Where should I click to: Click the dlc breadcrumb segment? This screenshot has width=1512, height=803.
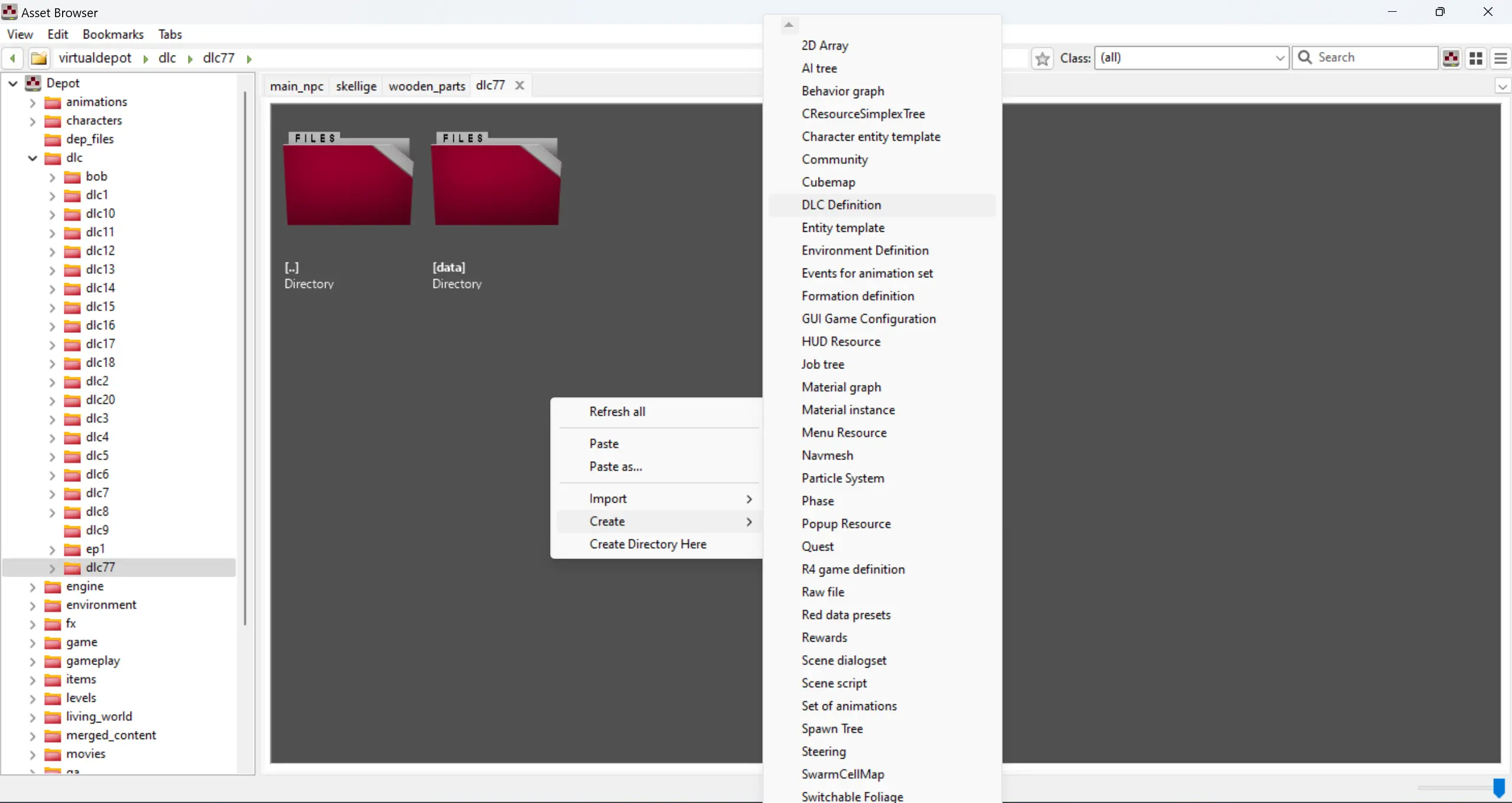point(167,57)
